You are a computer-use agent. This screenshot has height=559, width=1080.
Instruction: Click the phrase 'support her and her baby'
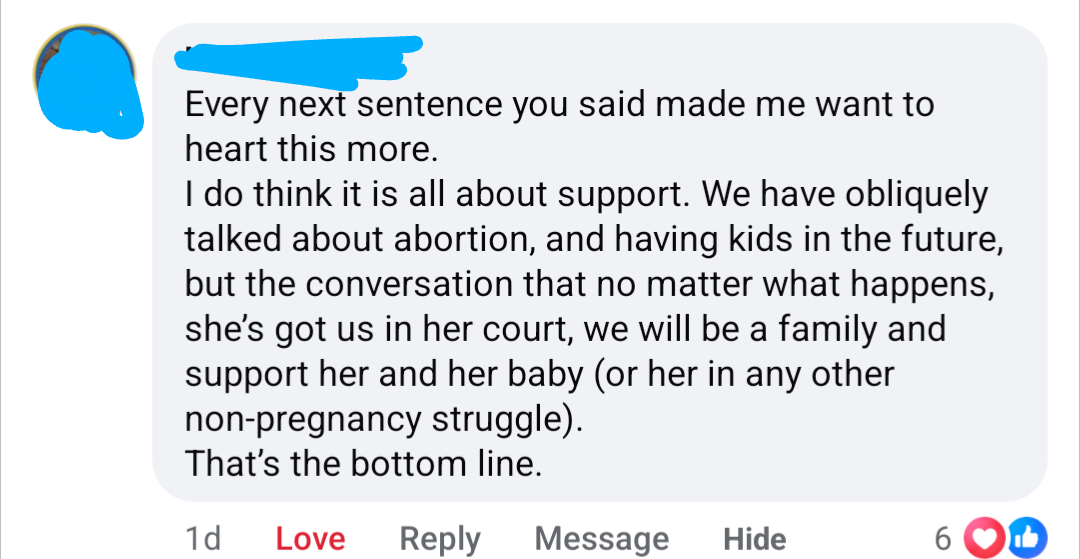click(x=384, y=374)
